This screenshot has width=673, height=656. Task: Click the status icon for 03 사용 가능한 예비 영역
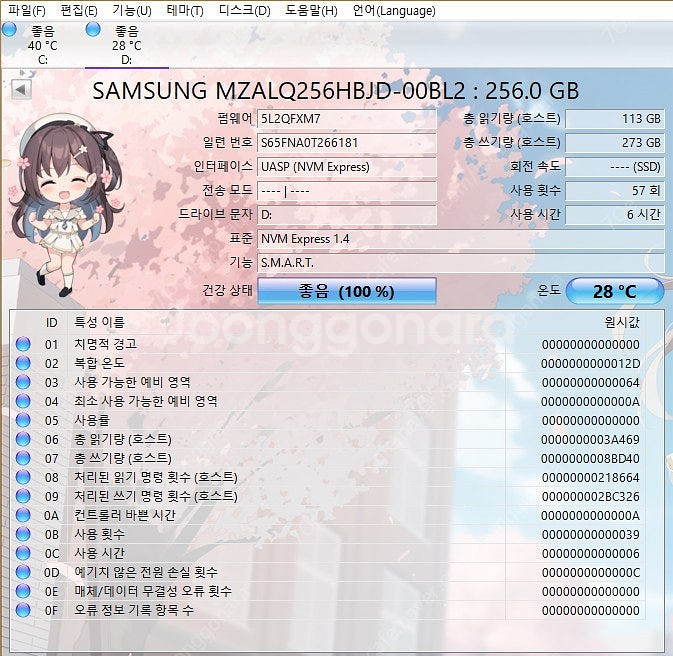pos(23,382)
